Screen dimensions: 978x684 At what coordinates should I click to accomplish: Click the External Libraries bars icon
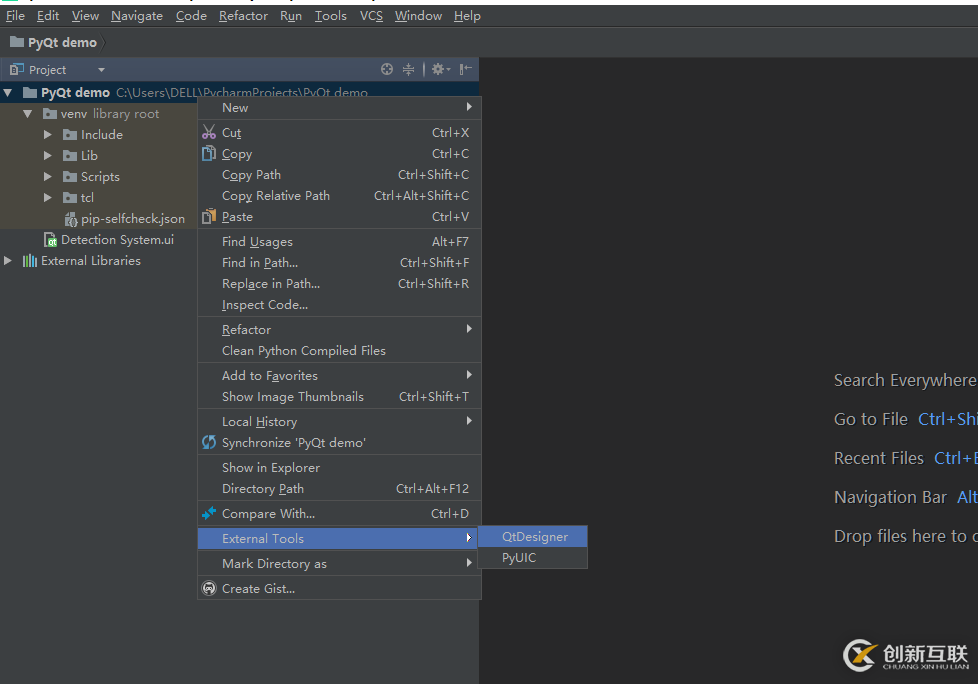pyautogui.click(x=30, y=261)
